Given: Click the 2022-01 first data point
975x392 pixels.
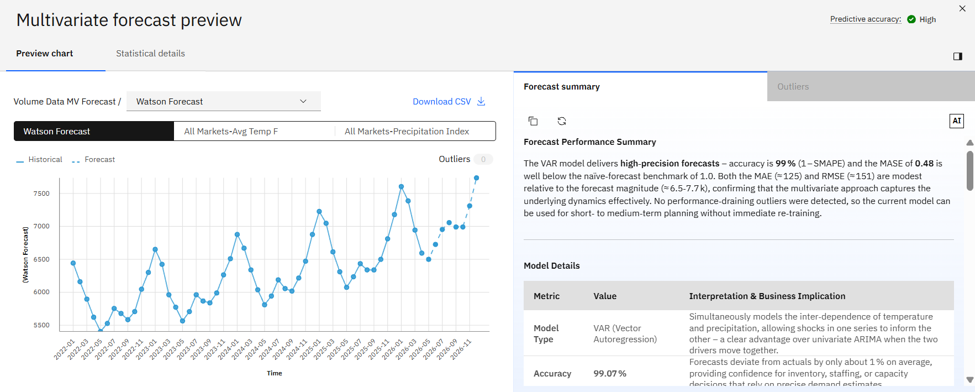Looking at the screenshot, I should pyautogui.click(x=73, y=263).
